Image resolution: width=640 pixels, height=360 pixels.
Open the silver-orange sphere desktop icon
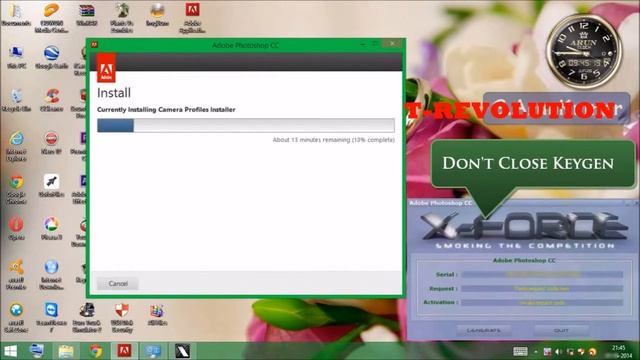157,15
